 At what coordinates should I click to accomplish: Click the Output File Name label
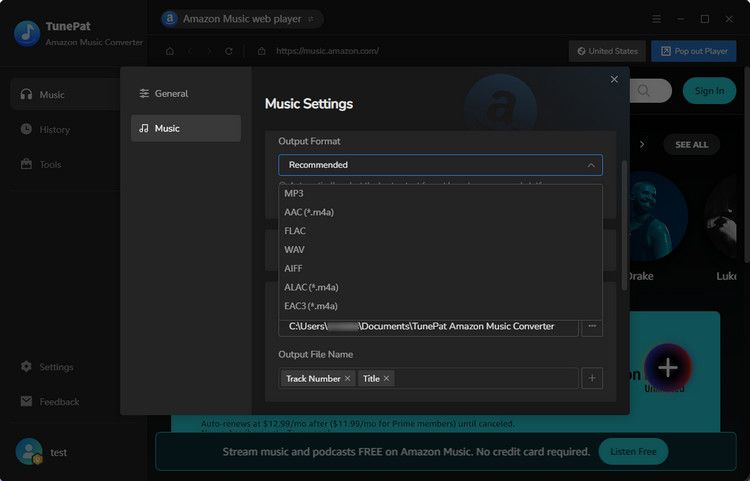tap(316, 354)
